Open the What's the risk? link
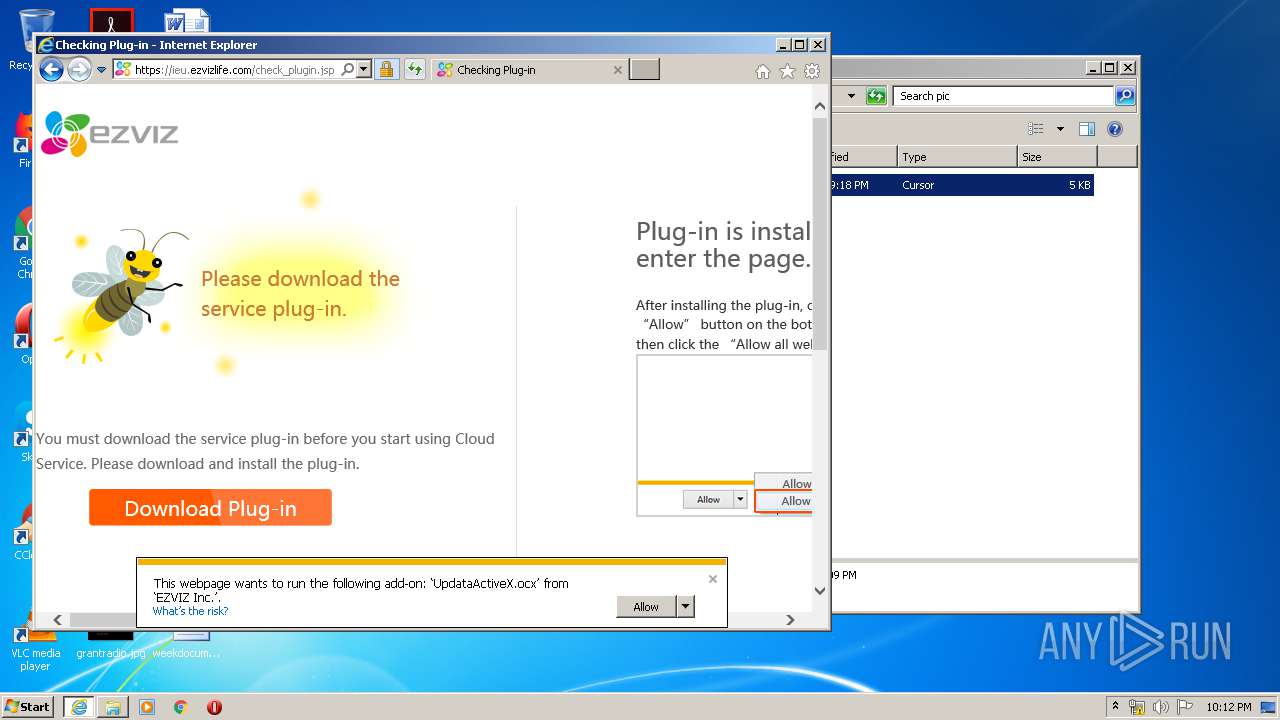This screenshot has width=1280, height=720. pyautogui.click(x=190, y=611)
